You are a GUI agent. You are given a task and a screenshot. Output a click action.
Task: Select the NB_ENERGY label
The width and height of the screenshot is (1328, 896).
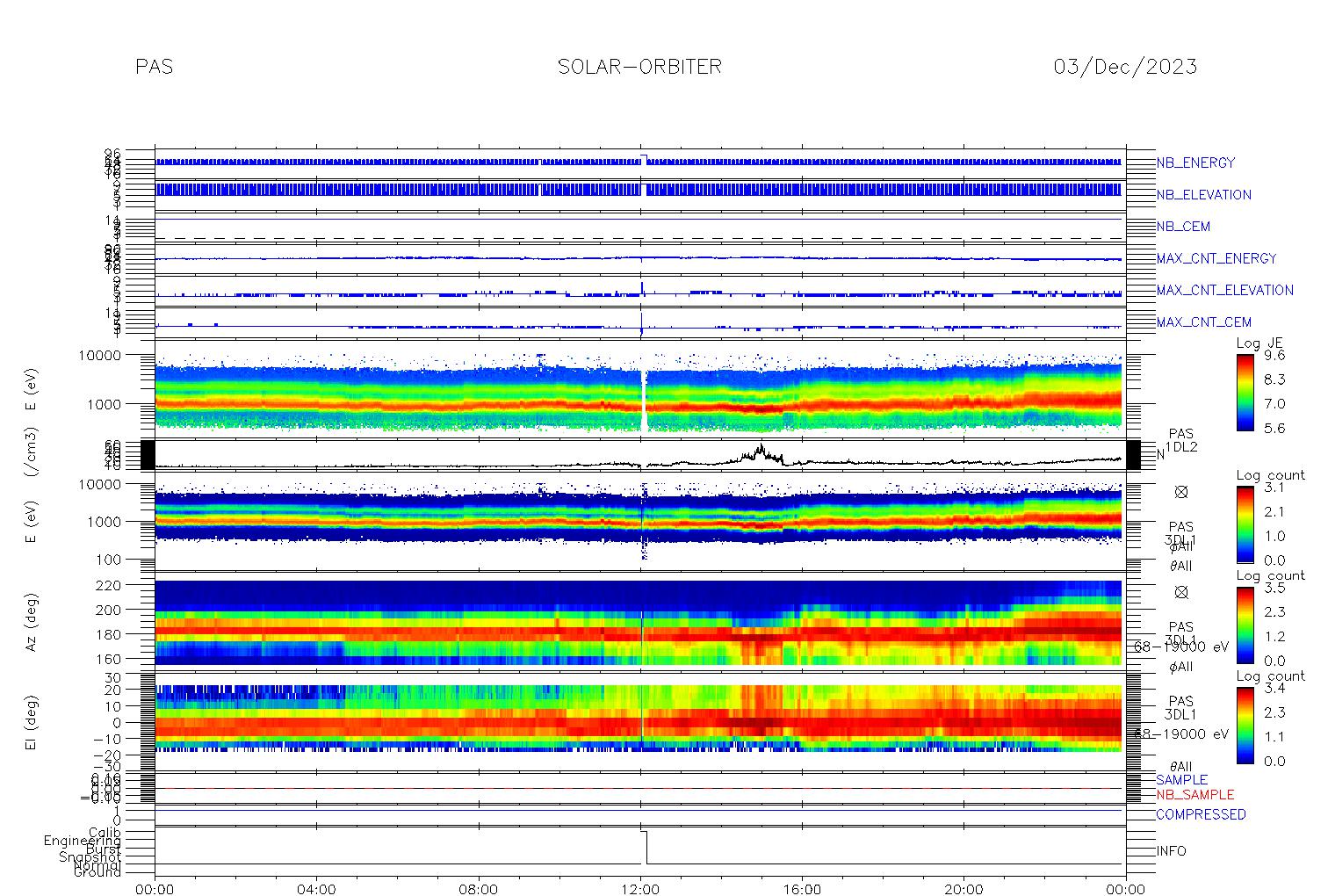1195,163
